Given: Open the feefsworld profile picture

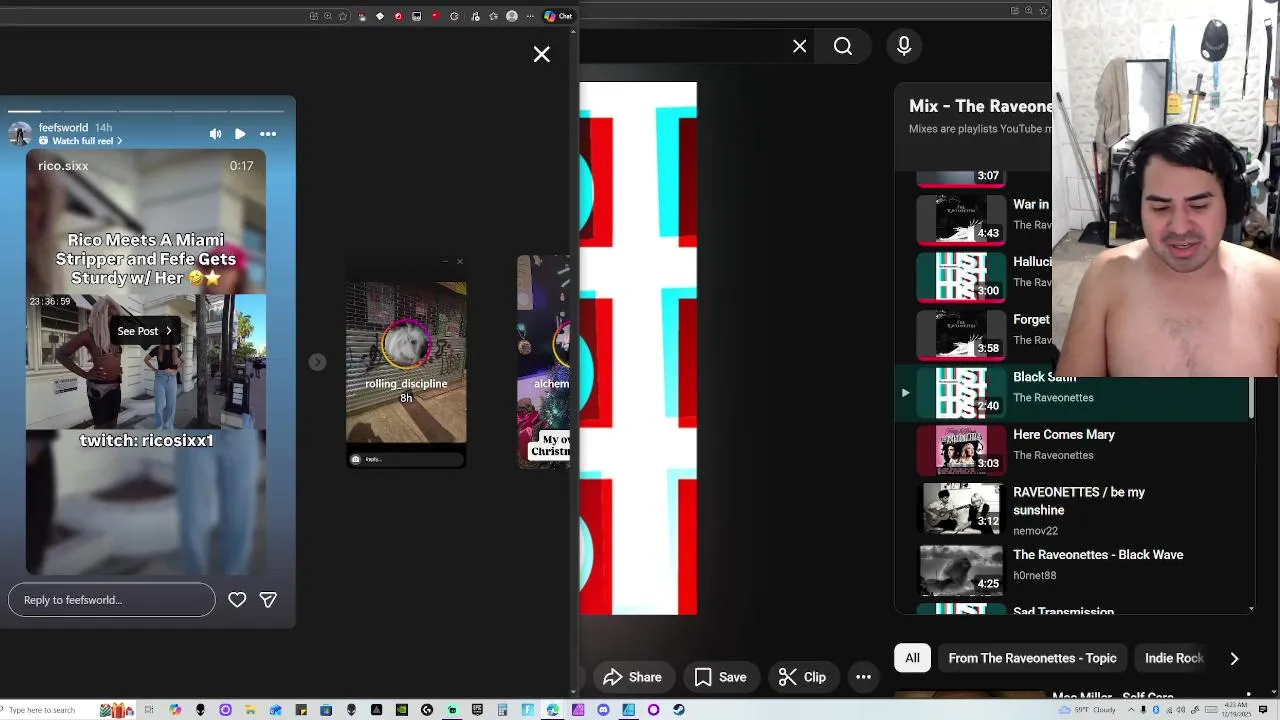Looking at the screenshot, I should pos(20,134).
